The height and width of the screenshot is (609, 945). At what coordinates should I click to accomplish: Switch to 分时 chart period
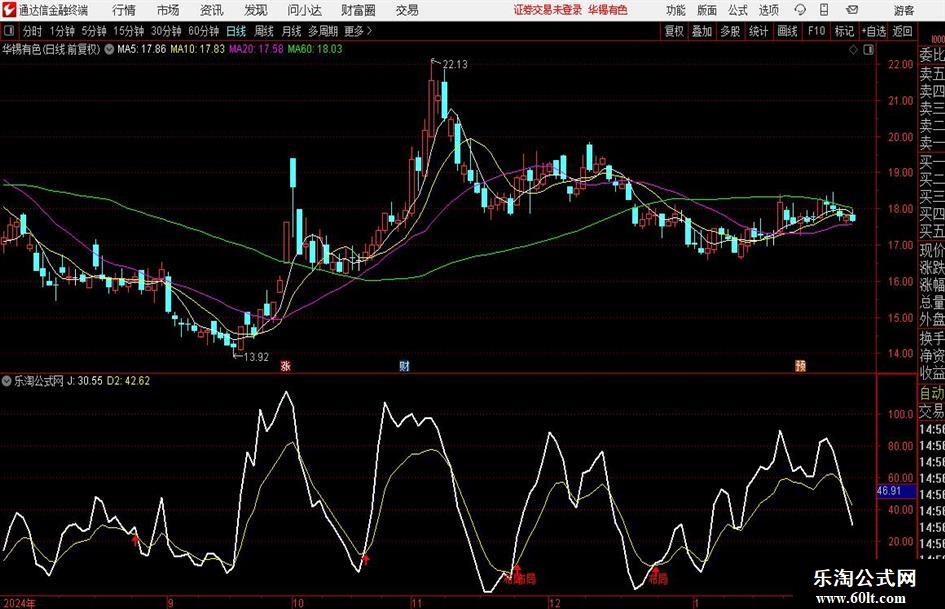pos(33,31)
